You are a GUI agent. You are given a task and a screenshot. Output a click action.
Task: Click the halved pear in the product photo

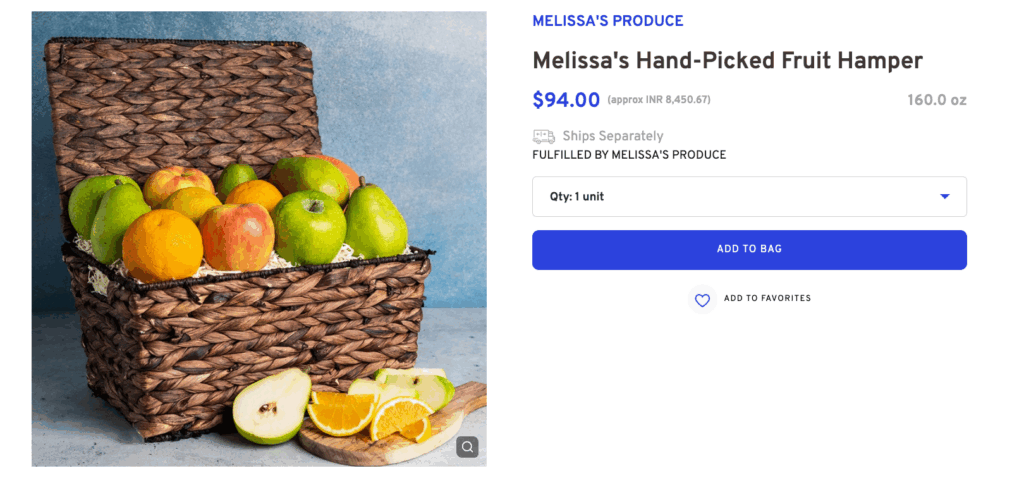pos(270,405)
